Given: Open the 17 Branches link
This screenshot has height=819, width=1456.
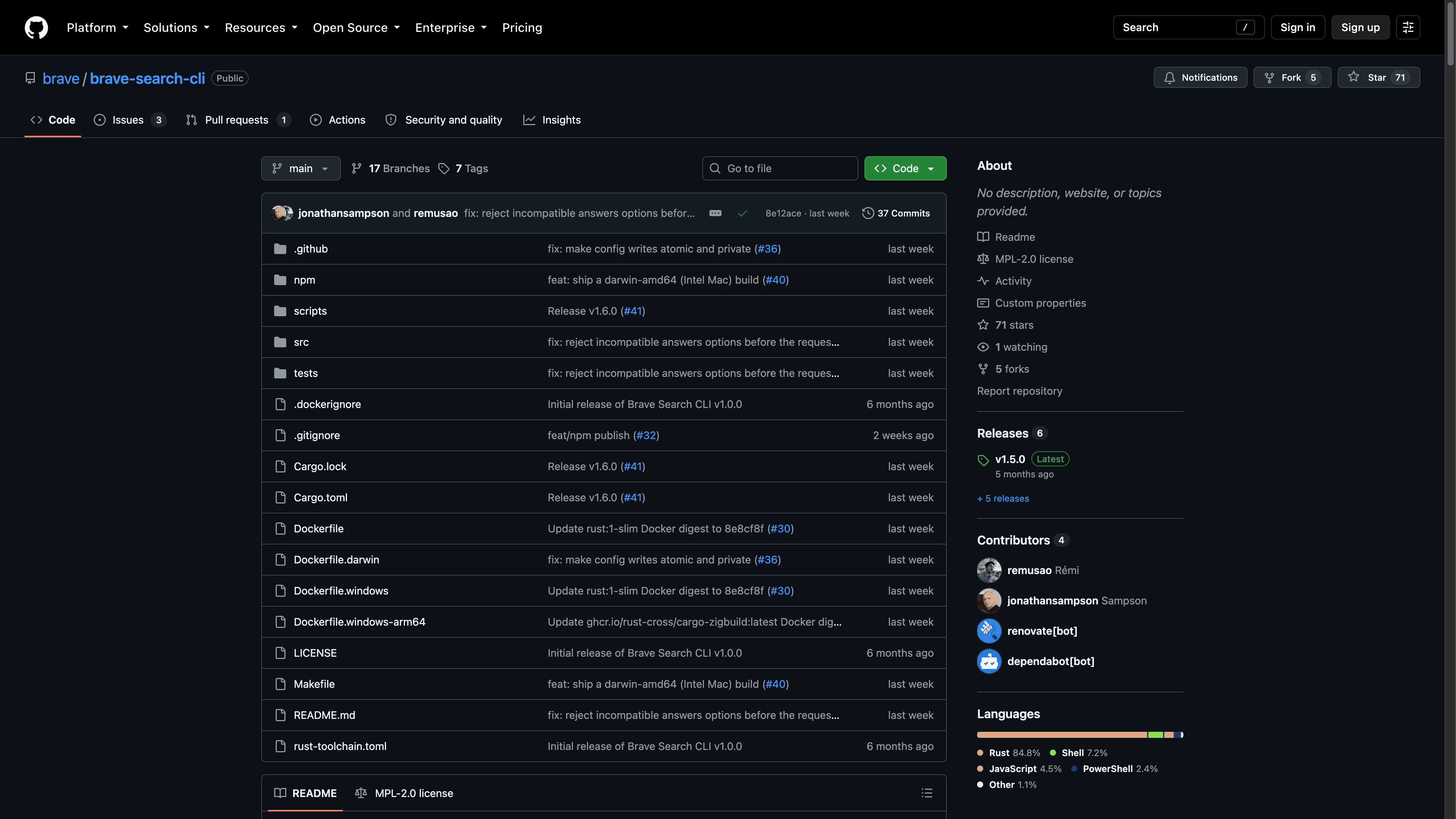Looking at the screenshot, I should [x=390, y=168].
